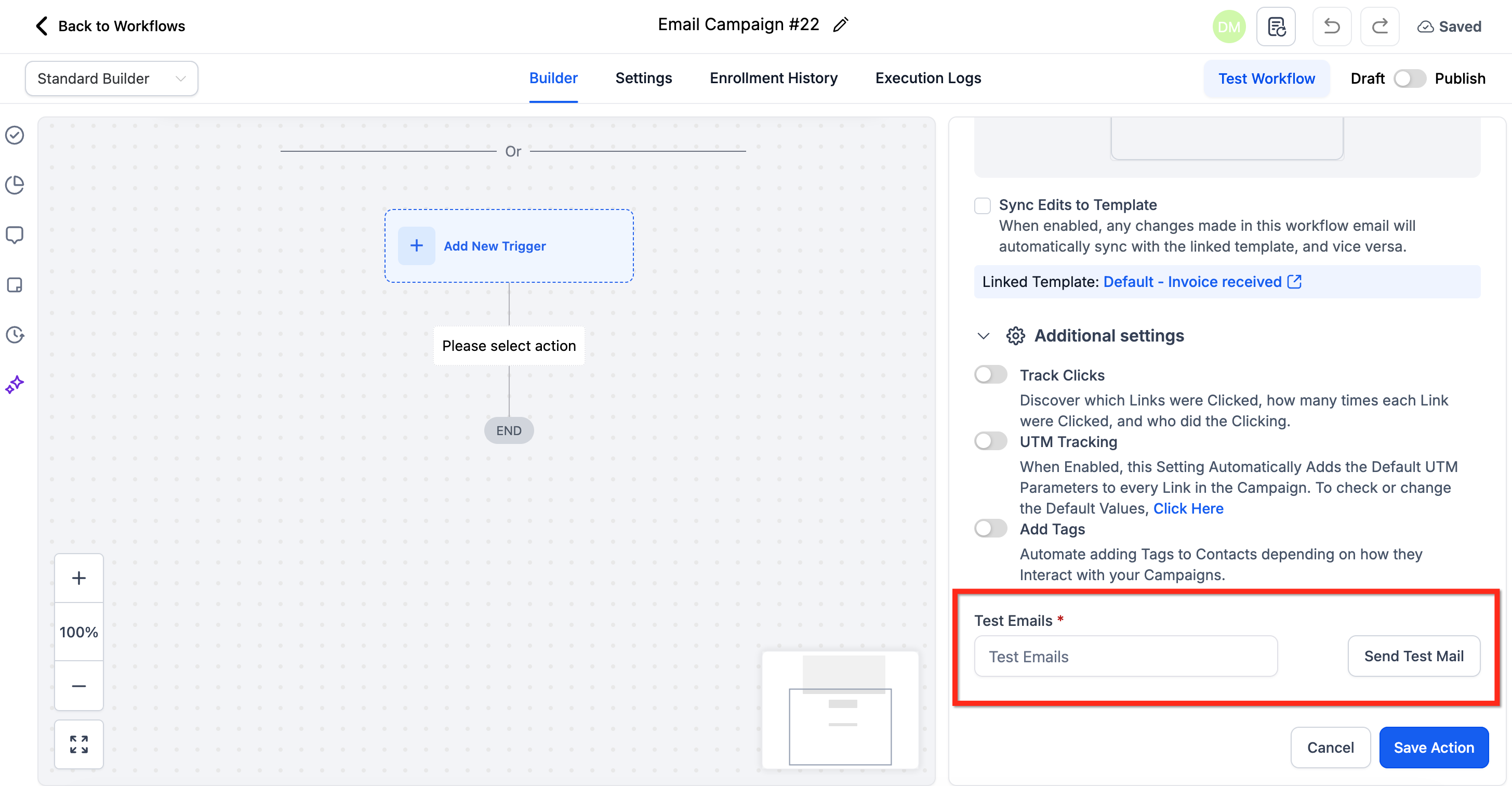Image resolution: width=1512 pixels, height=786 pixels.
Task: Click into the Test Emails field
Action: click(x=1125, y=656)
